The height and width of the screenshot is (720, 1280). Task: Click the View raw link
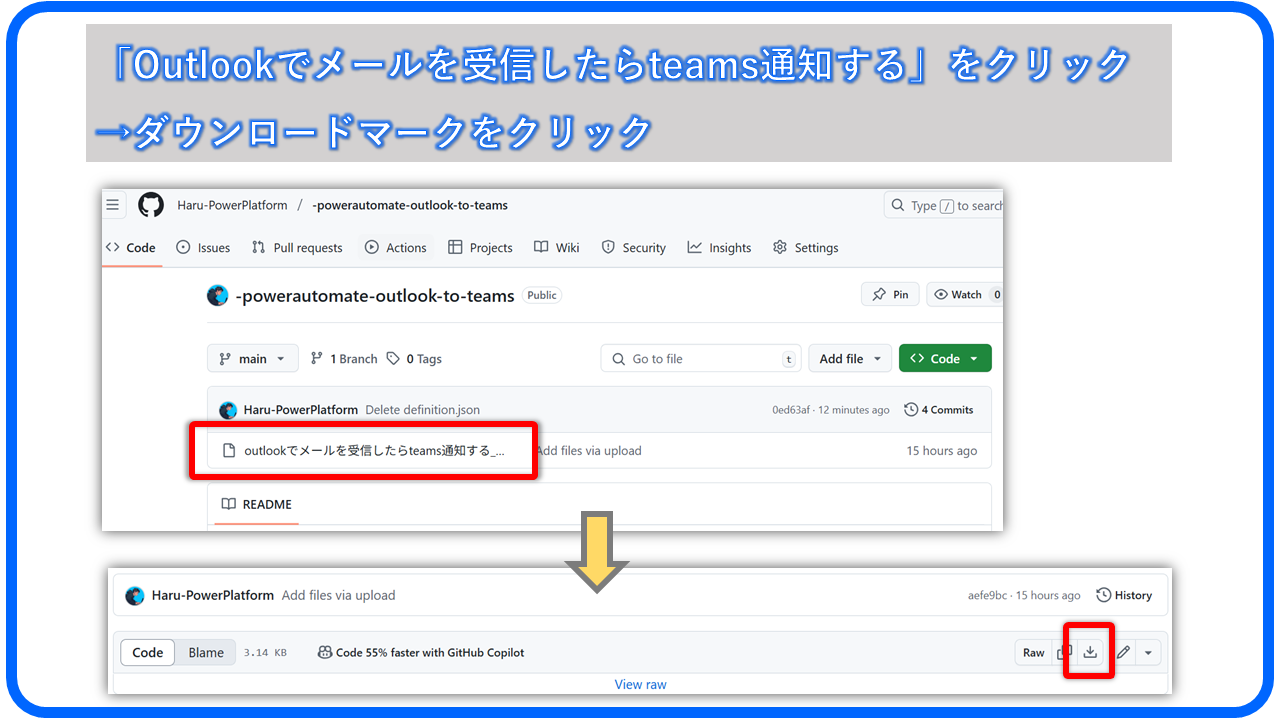(640, 683)
